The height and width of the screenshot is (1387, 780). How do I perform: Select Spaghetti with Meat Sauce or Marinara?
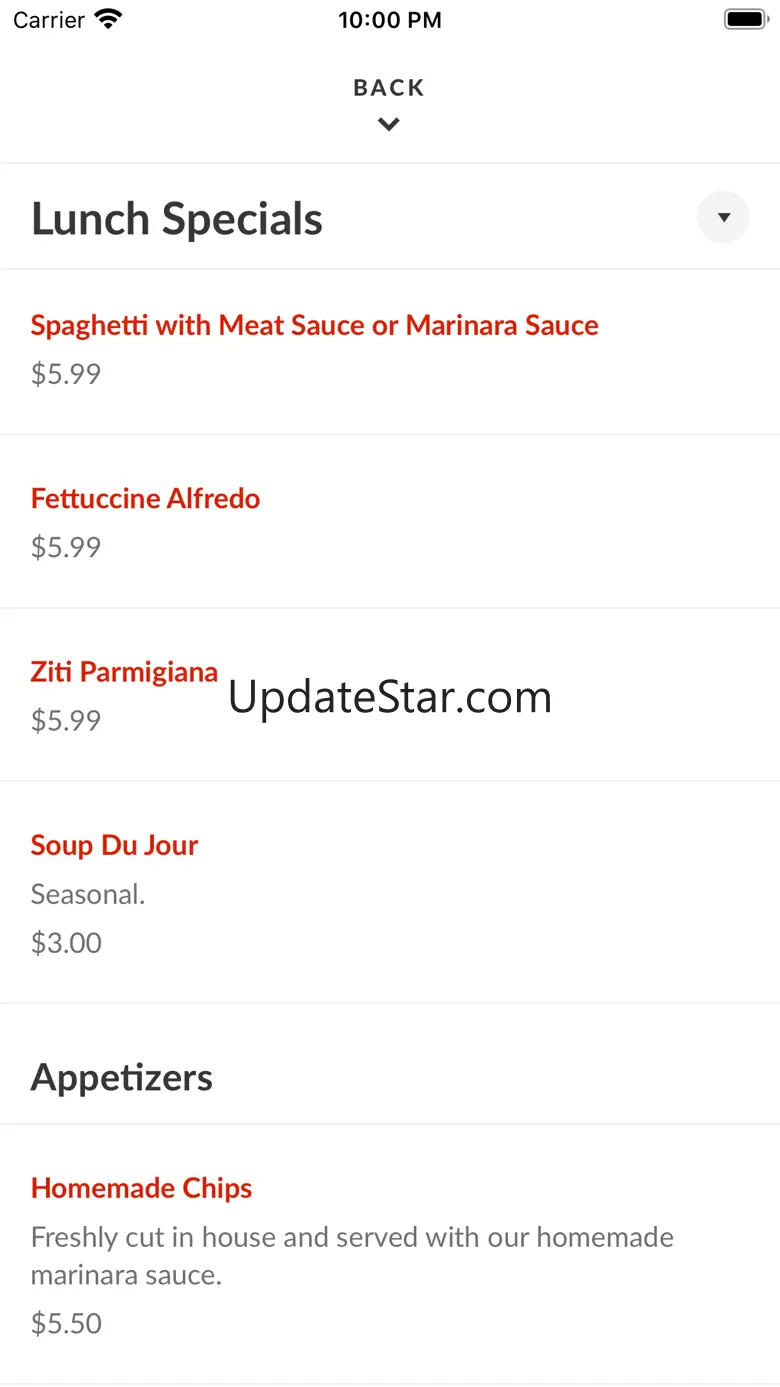(314, 325)
